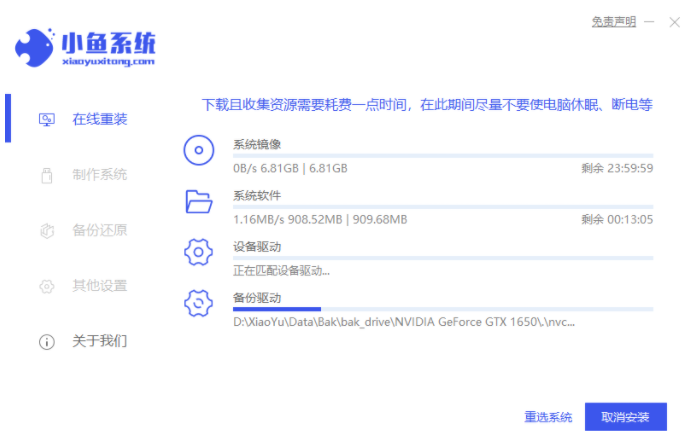Click the 系统镜像 download progress bar

442,156
